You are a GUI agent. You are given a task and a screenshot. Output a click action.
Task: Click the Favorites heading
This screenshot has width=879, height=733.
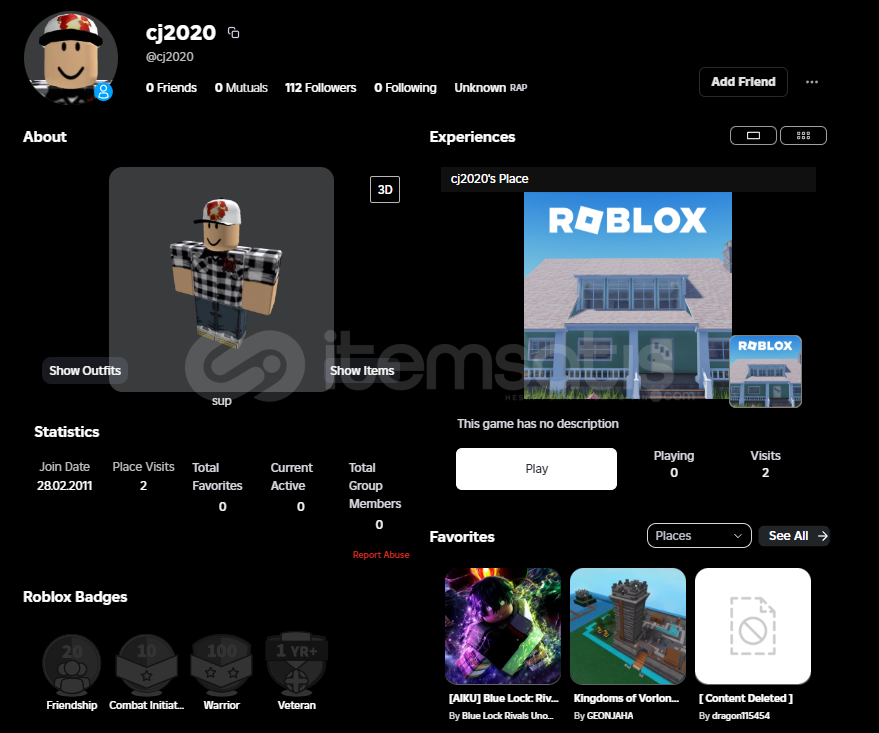pos(462,537)
